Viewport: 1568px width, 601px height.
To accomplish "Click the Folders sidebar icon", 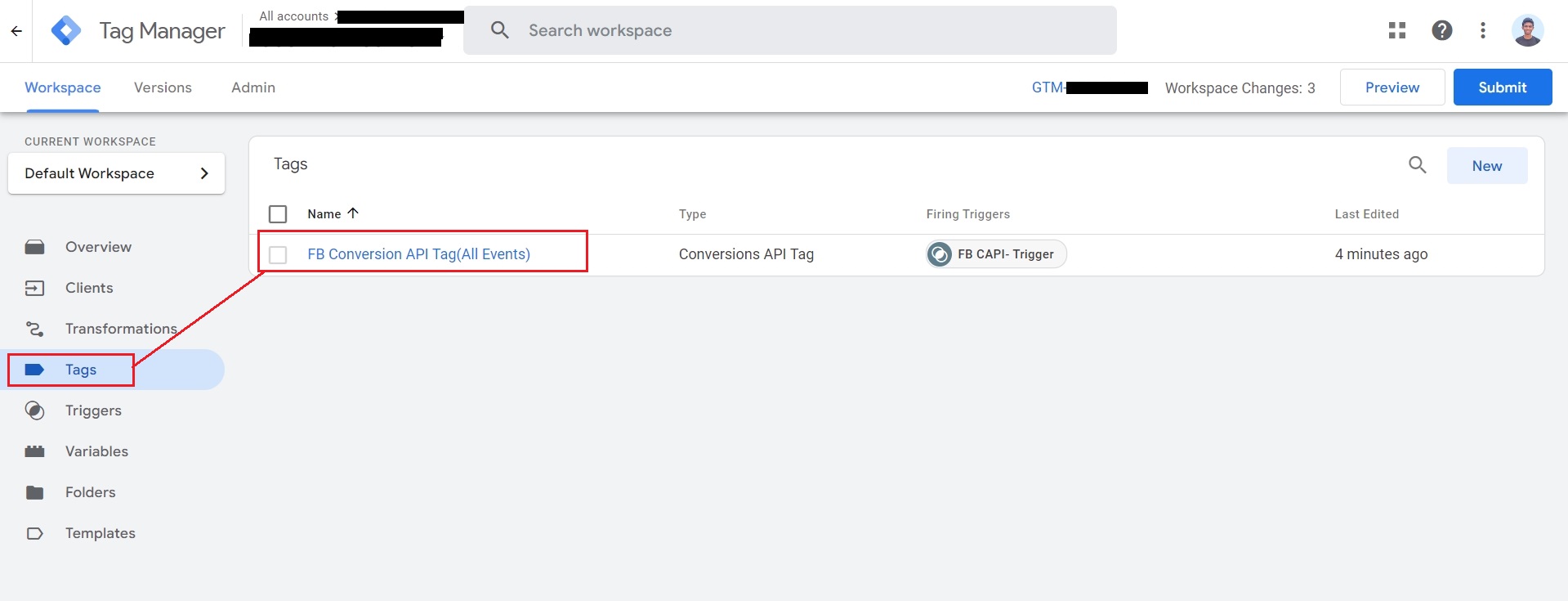I will 34,492.
